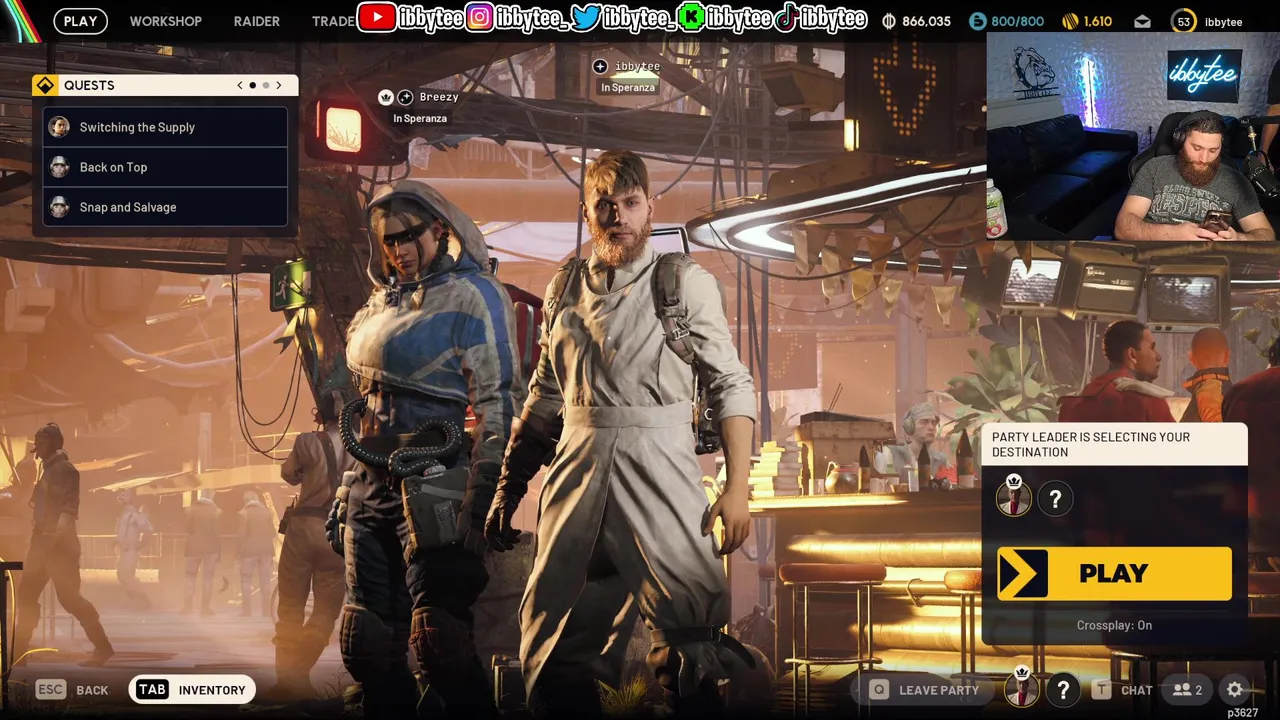Toggle the Crossplay: On setting
Screen dimensions: 1280x720
(1114, 625)
